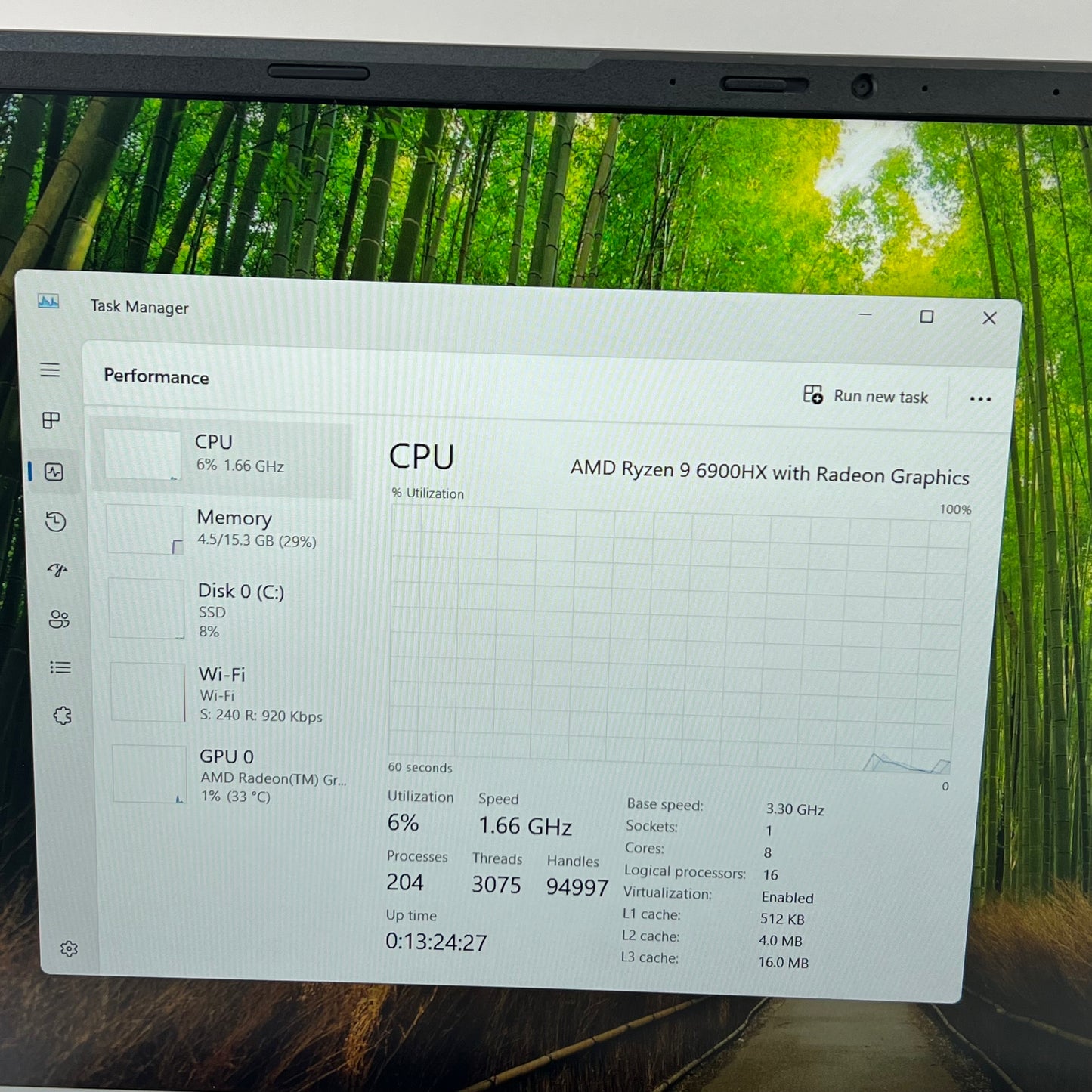The height and width of the screenshot is (1092, 1092).
Task: Click the Run new task icon
Action: point(813,394)
